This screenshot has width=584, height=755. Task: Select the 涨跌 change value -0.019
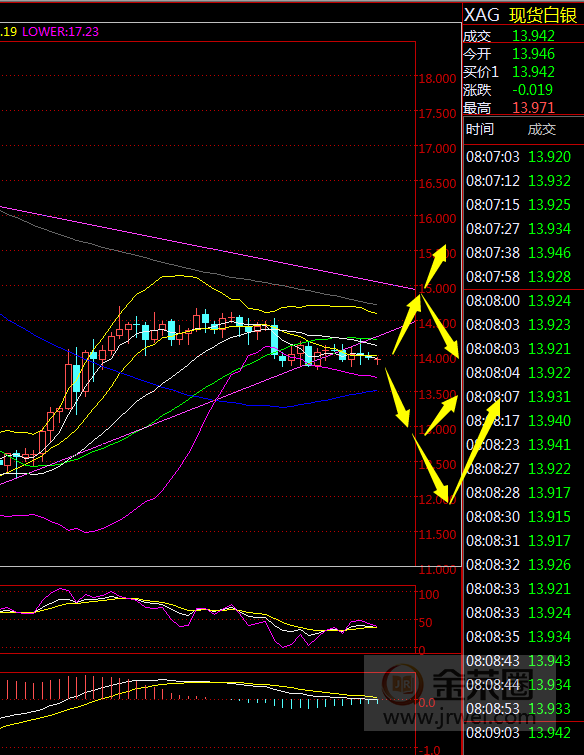pyautogui.click(x=532, y=90)
